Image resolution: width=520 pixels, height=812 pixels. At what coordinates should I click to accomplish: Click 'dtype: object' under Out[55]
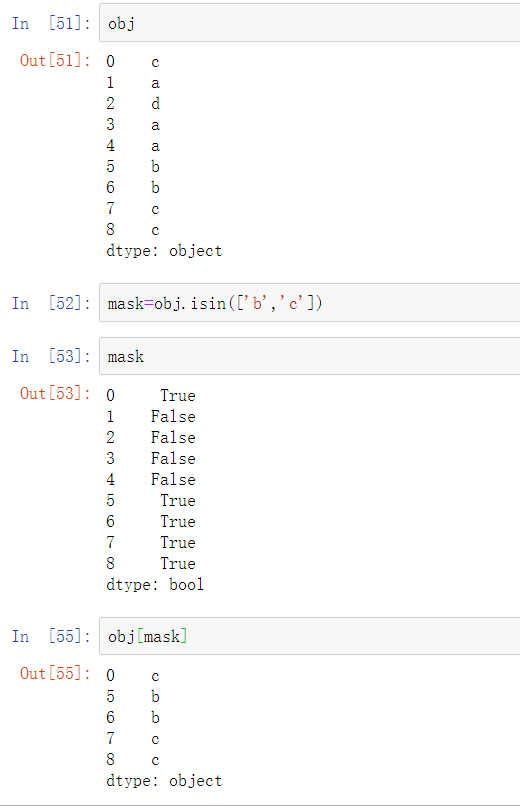point(164,781)
